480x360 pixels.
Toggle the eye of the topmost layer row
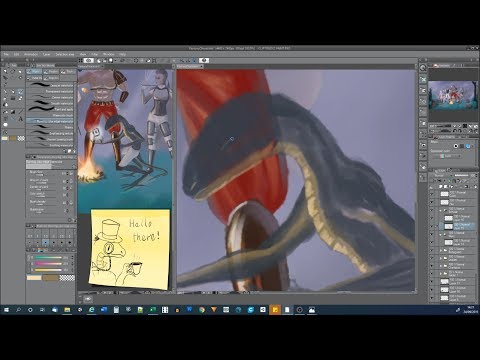(432, 194)
